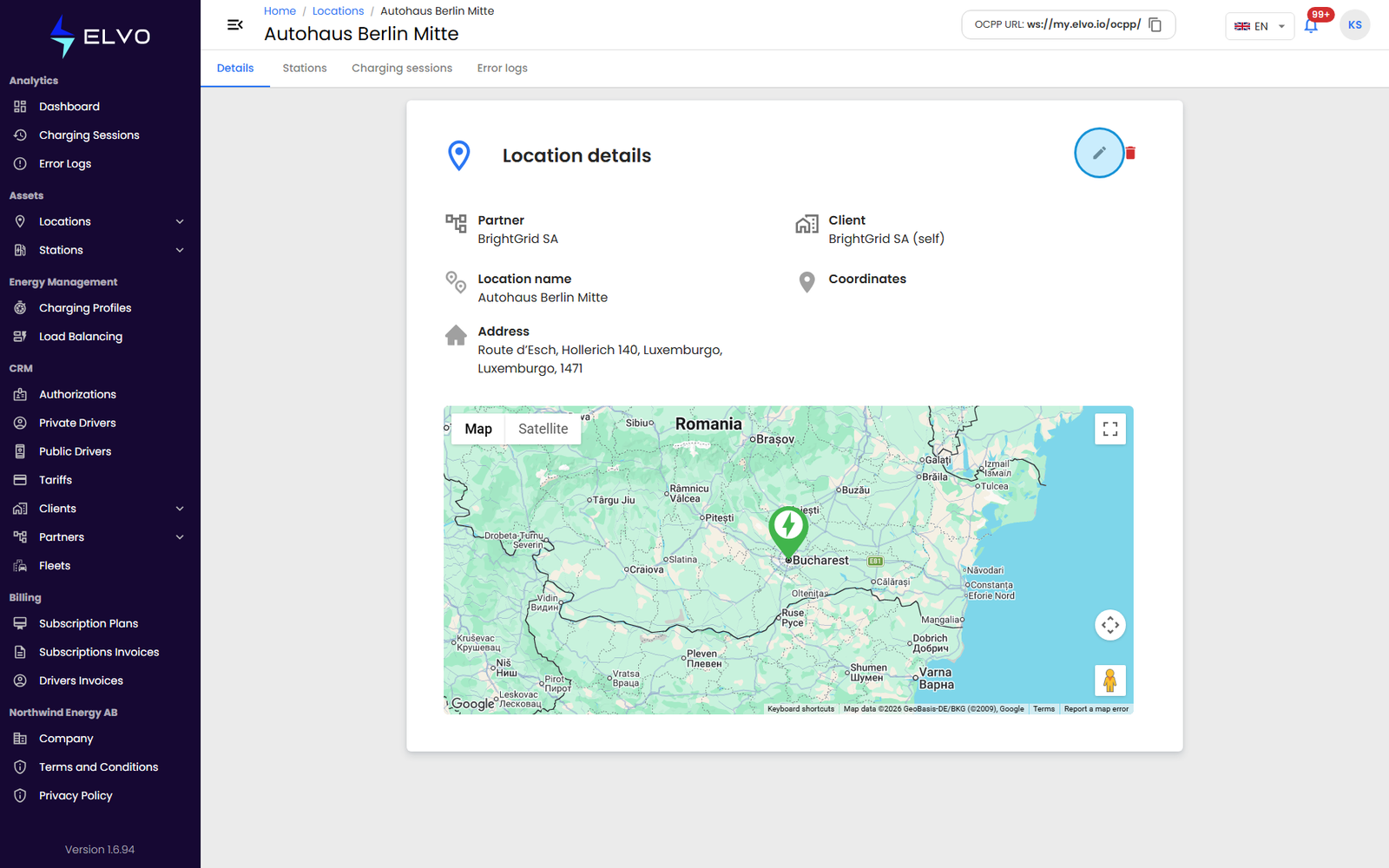Image resolution: width=1389 pixels, height=868 pixels.
Task: Click the Coordinates label
Action: click(x=867, y=279)
